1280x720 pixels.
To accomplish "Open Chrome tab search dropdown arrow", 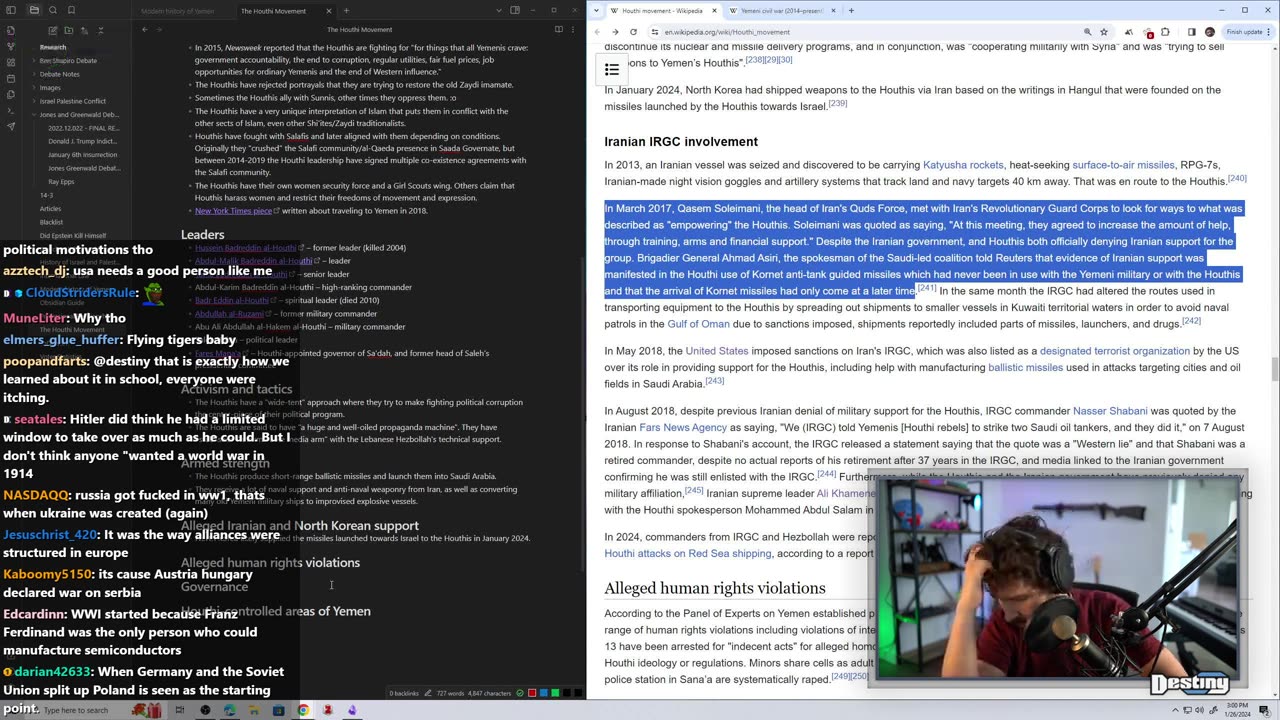I will tap(597, 10).
